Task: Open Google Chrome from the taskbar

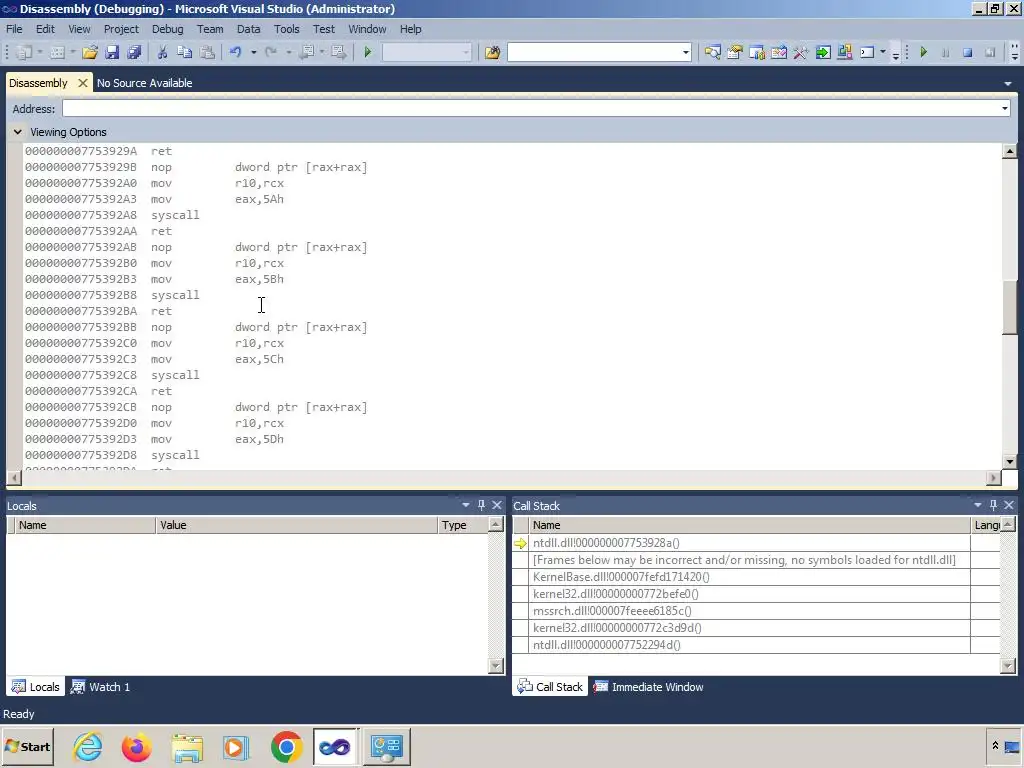Action: (x=287, y=747)
